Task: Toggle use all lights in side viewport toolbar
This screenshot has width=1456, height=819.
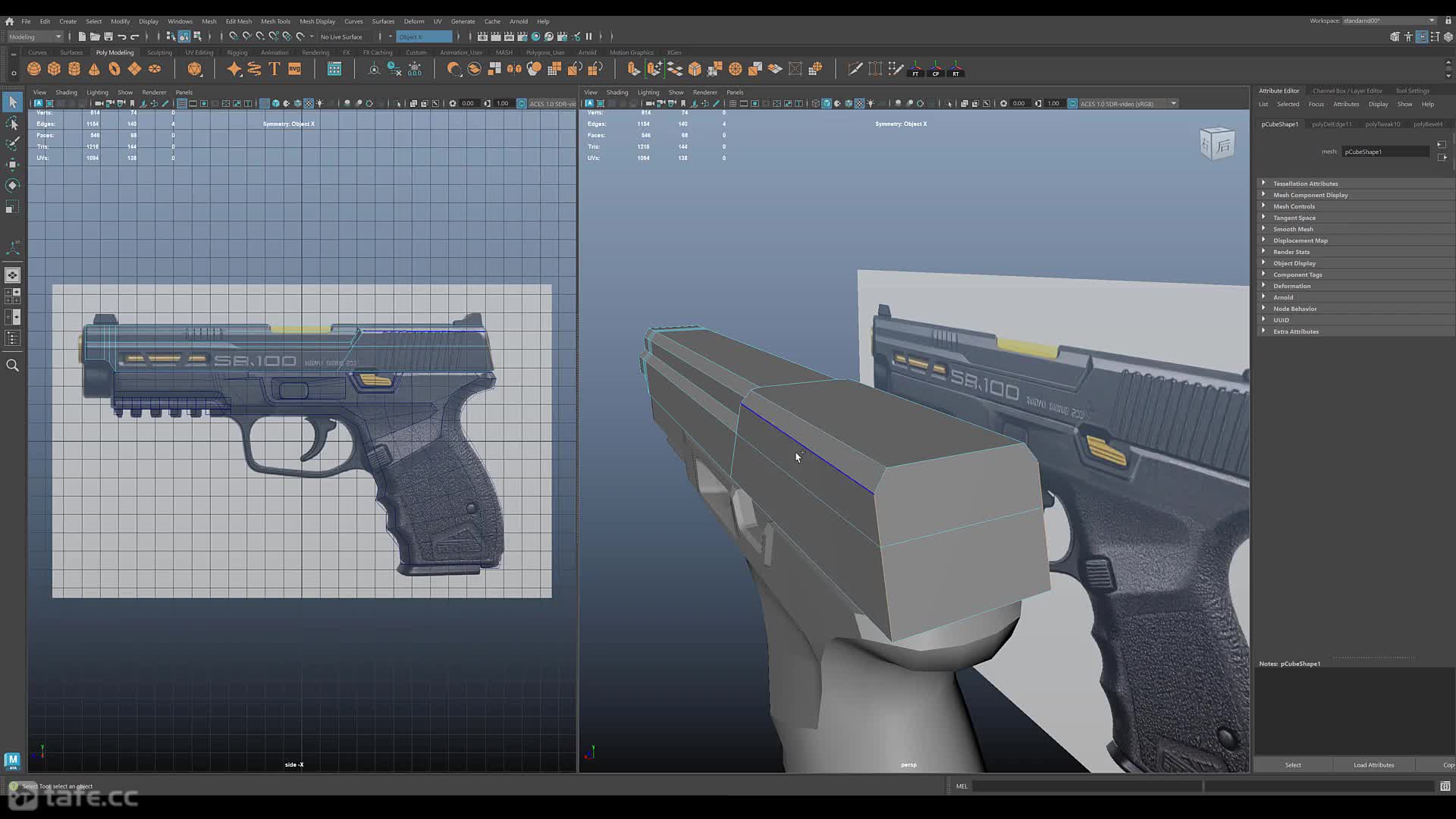Action: [319, 103]
